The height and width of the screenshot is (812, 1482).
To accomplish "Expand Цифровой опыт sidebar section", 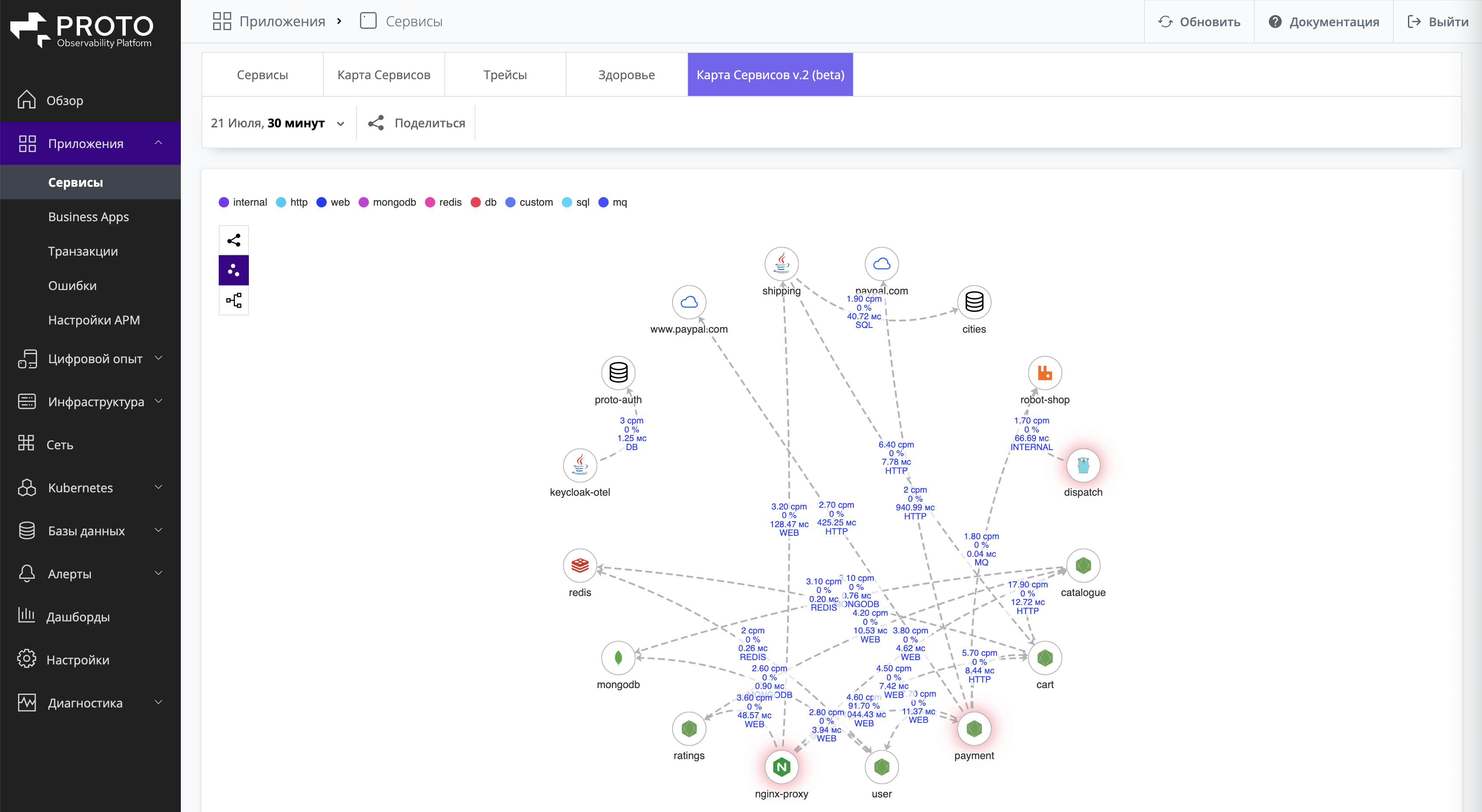I will [x=90, y=358].
